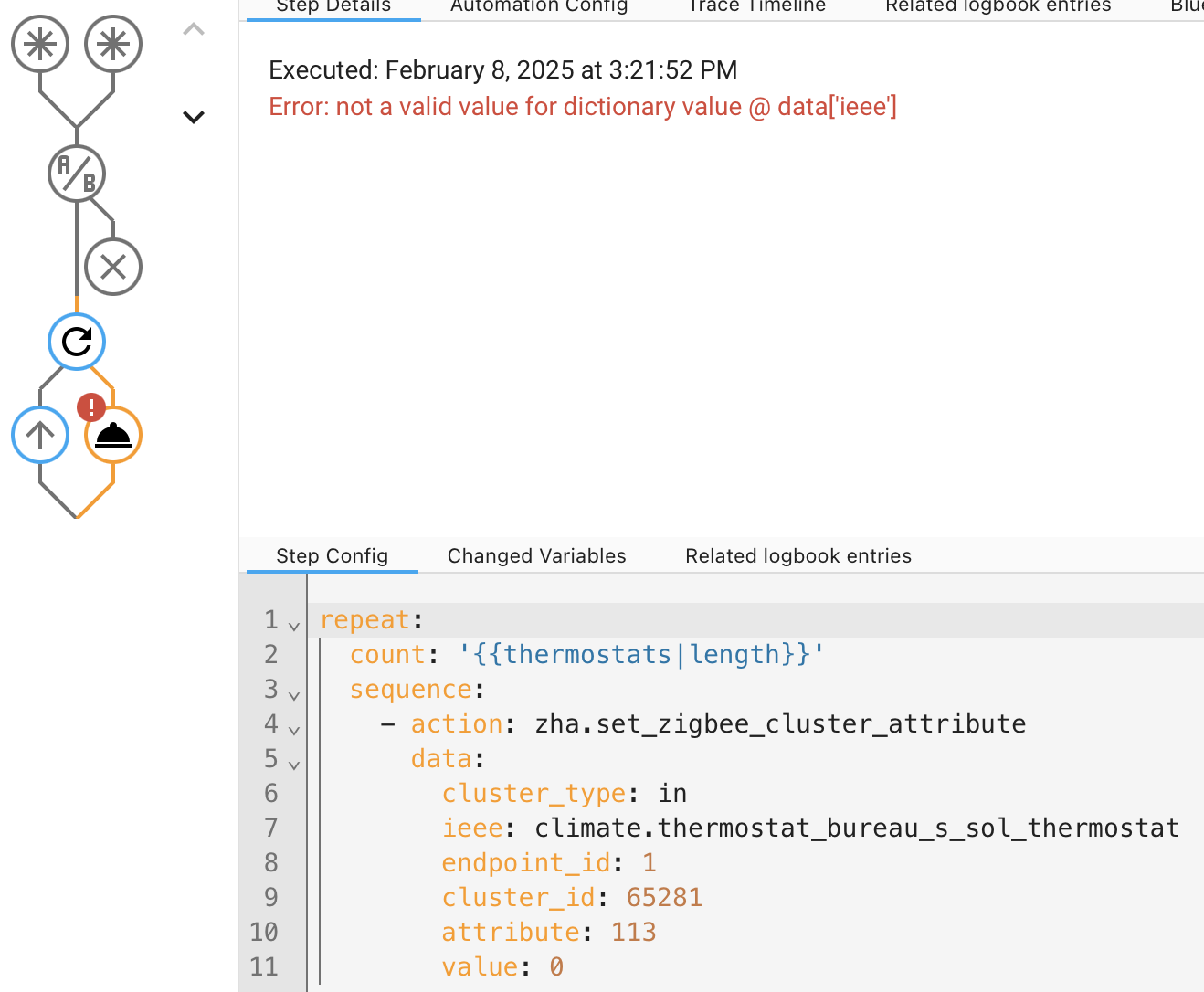
Task: Go to next step with the down chevron
Action: 194,117
